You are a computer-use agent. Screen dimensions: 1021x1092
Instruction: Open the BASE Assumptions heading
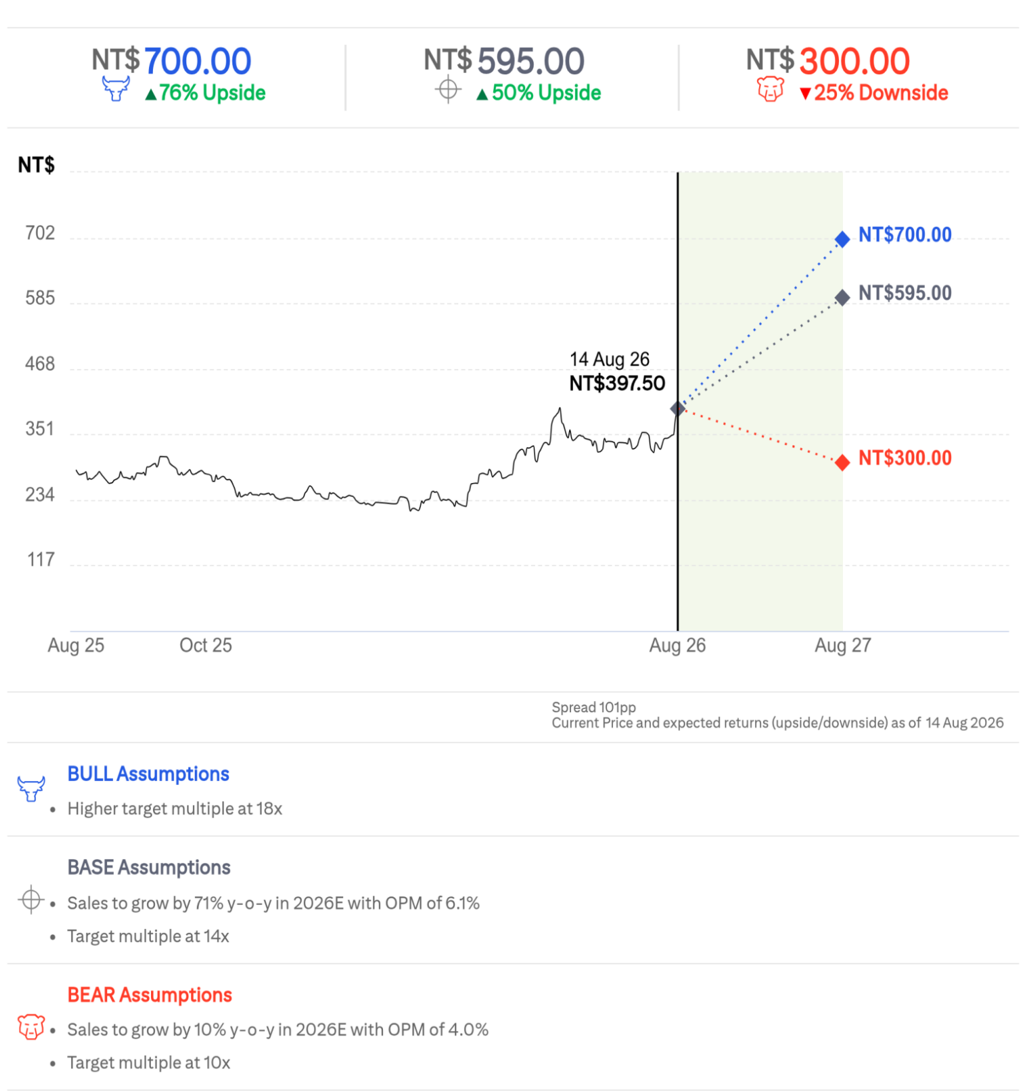click(x=149, y=867)
